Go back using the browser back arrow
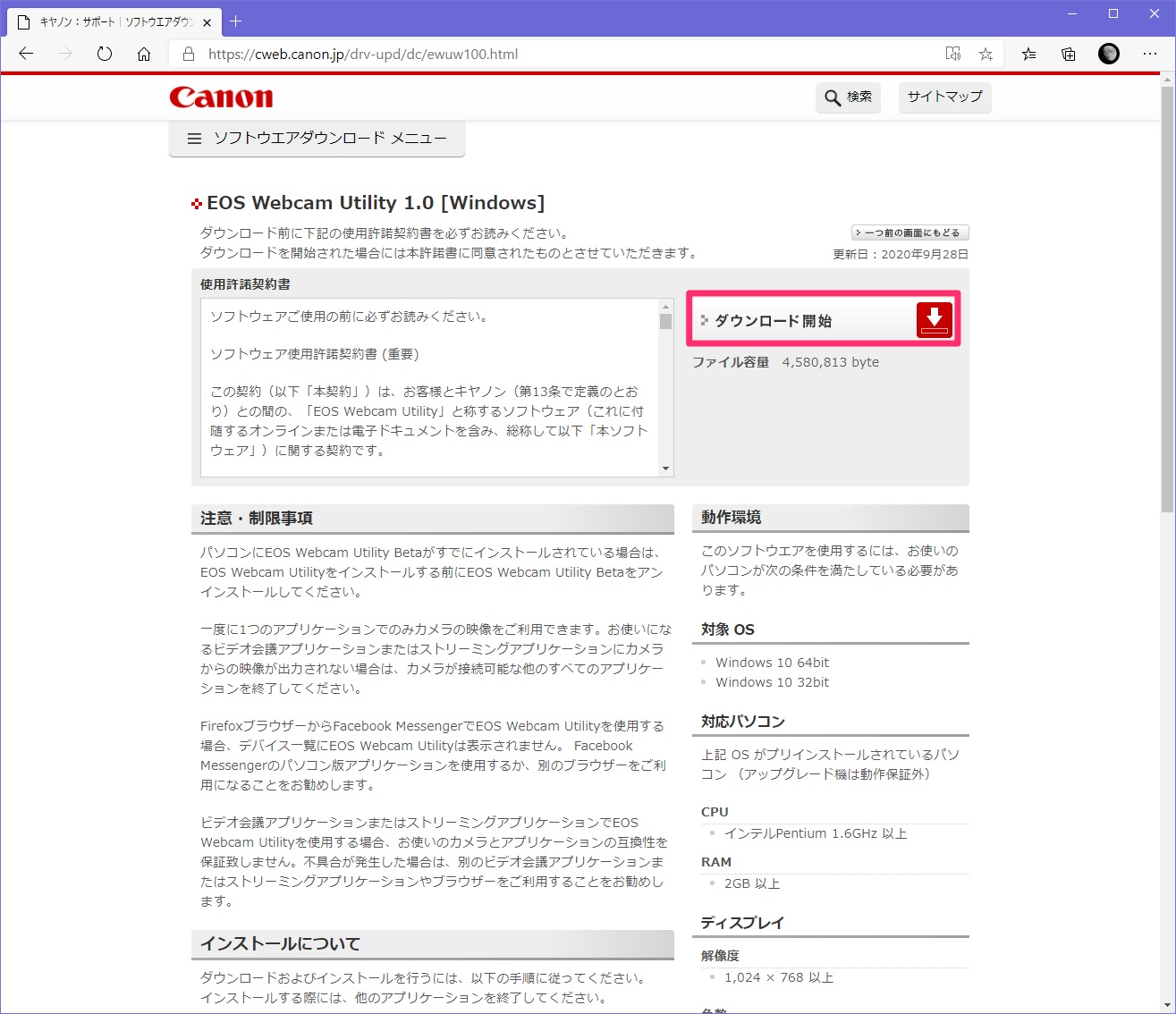The width and height of the screenshot is (1176, 1014). click(x=26, y=54)
